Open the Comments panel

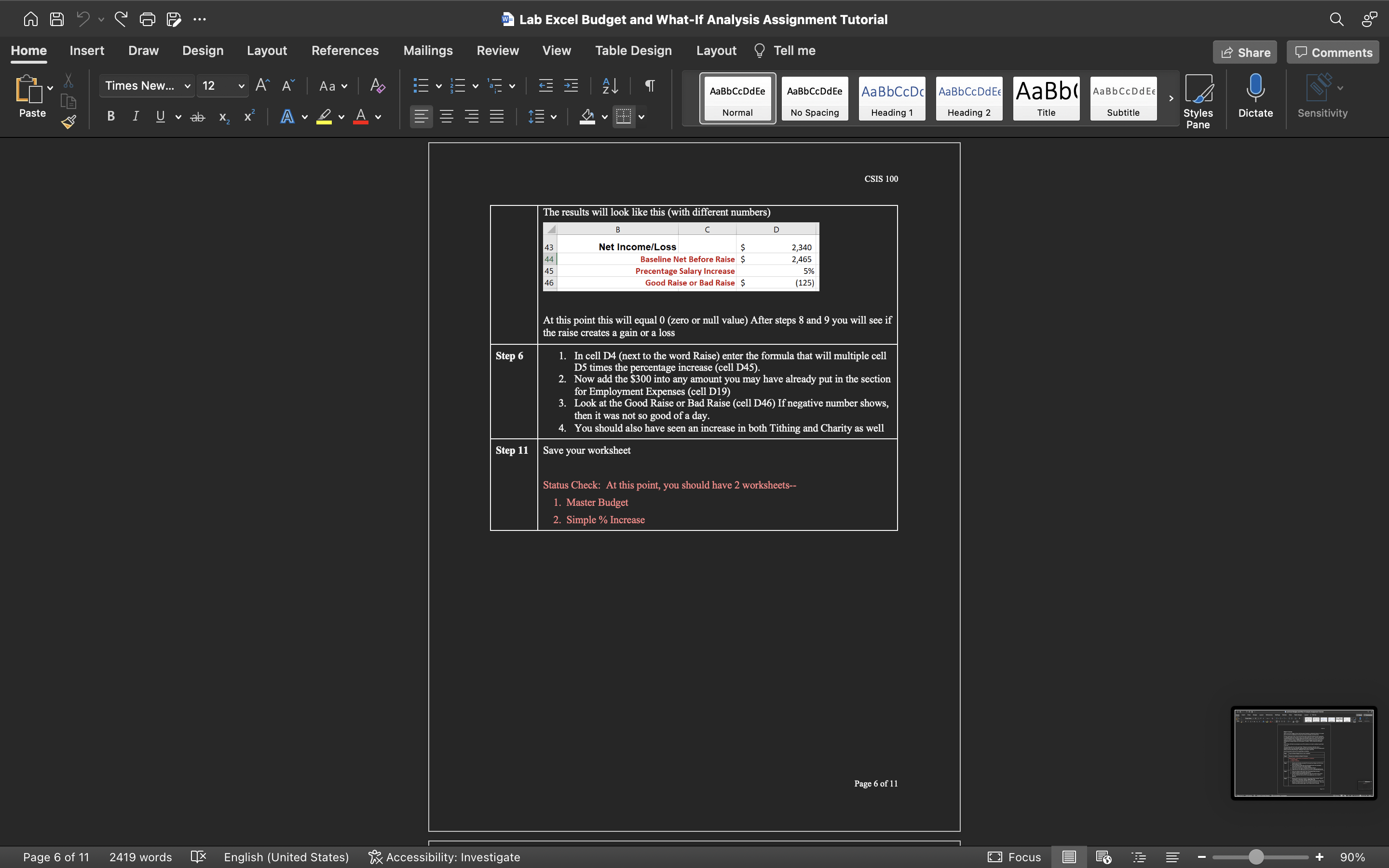tap(1332, 52)
